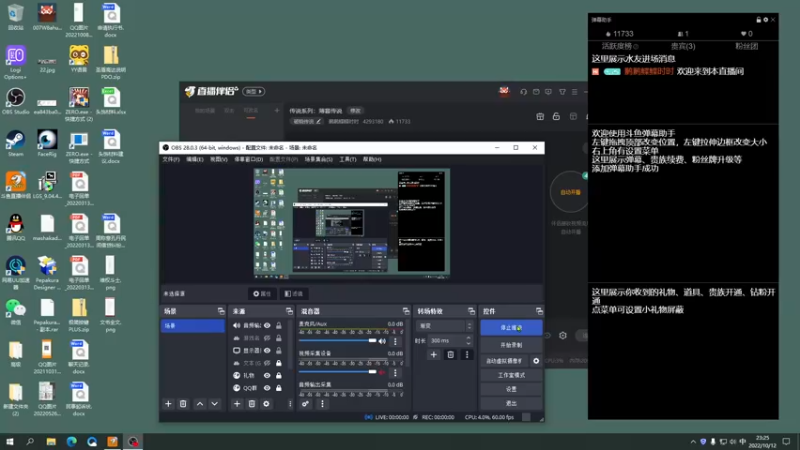Open the Tools menu in OBS
Viewport: 800px width, 450px height.
click(x=347, y=159)
